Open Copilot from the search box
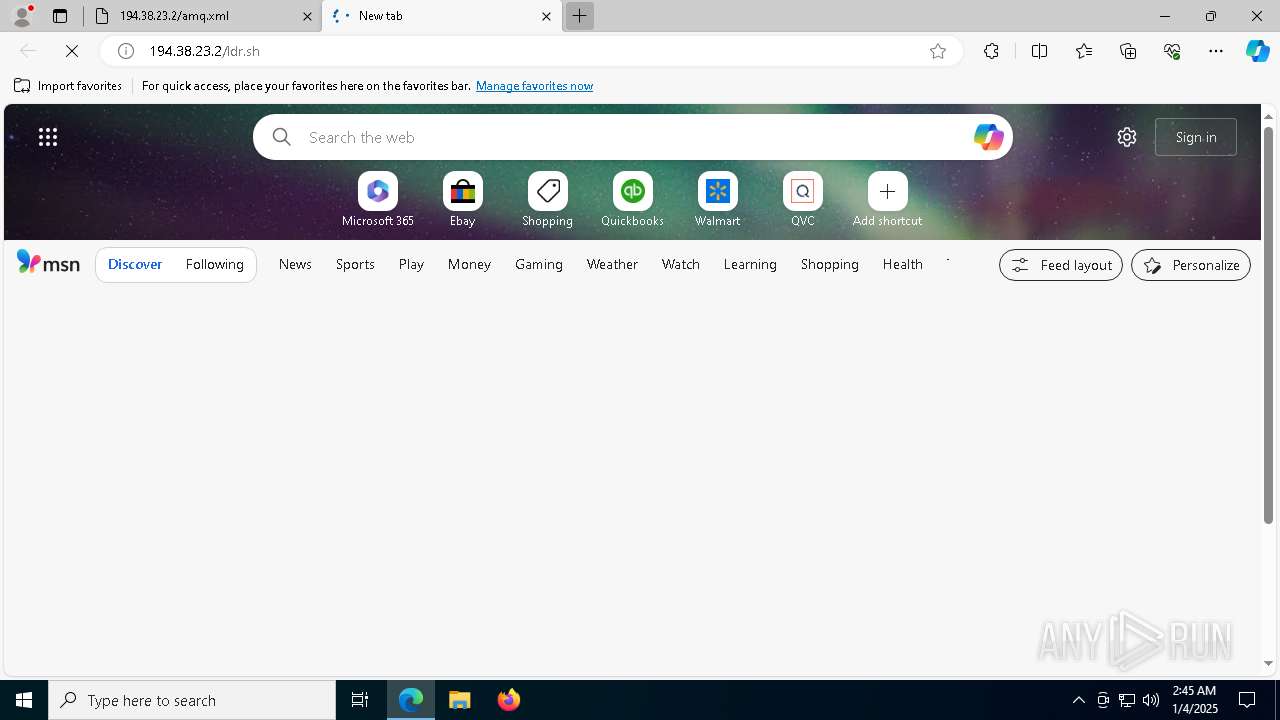 988,137
